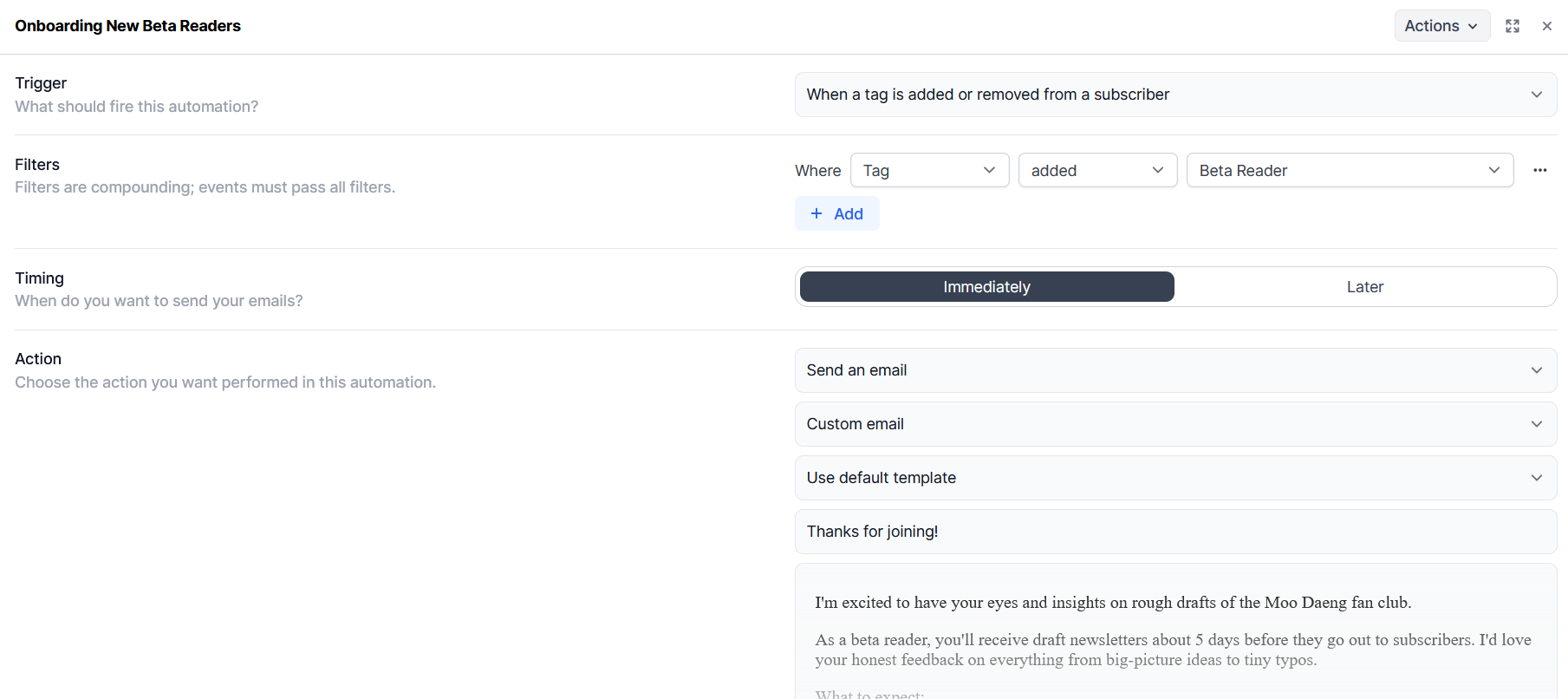Click the Add filter button label
Screen dimensions: 1568x699
tap(848, 213)
